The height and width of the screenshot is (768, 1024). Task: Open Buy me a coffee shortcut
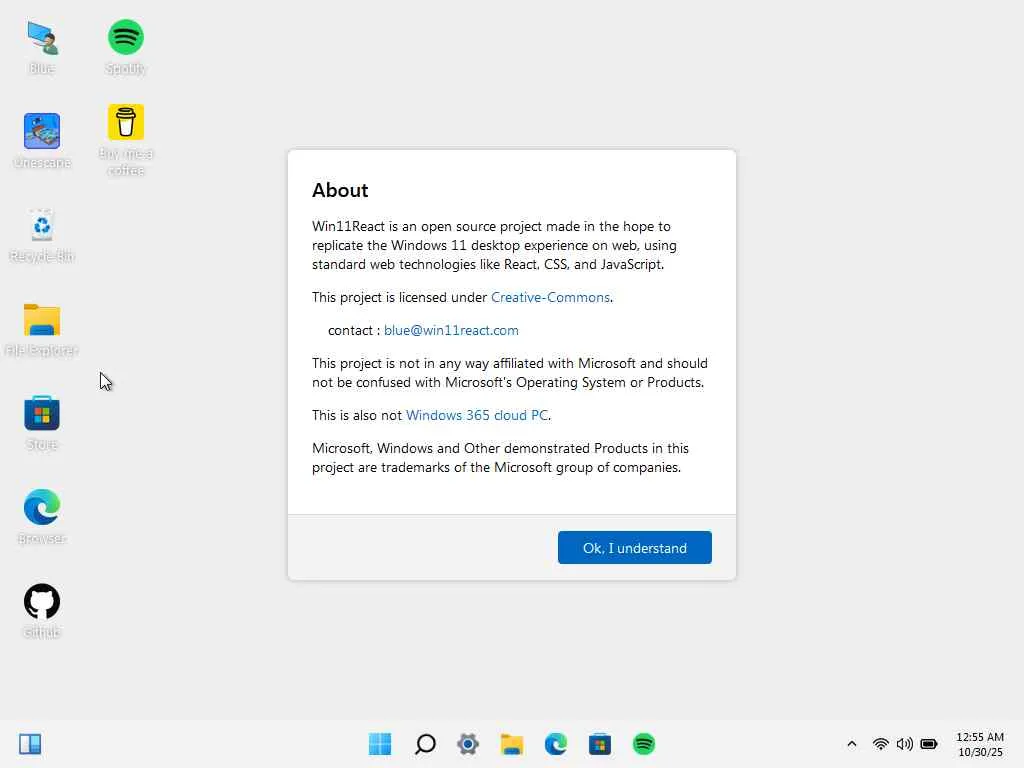(125, 140)
